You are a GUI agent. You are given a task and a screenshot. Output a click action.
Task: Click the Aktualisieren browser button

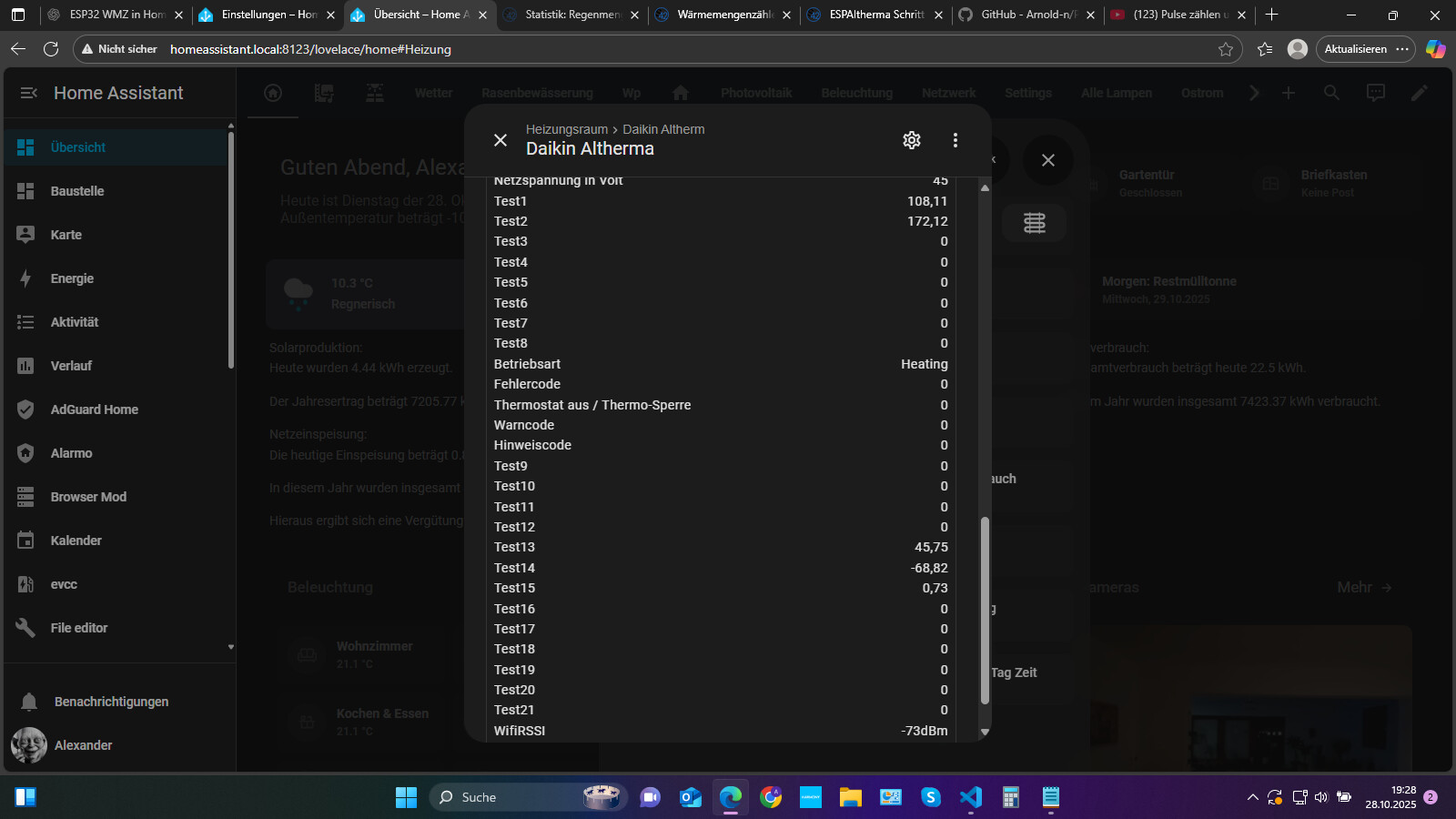pos(1355,49)
